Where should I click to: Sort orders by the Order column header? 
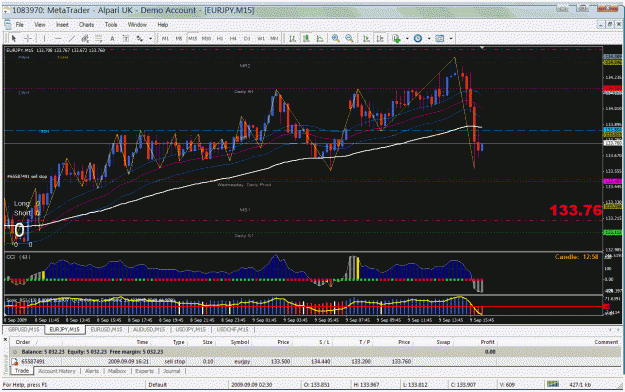[x=23, y=342]
